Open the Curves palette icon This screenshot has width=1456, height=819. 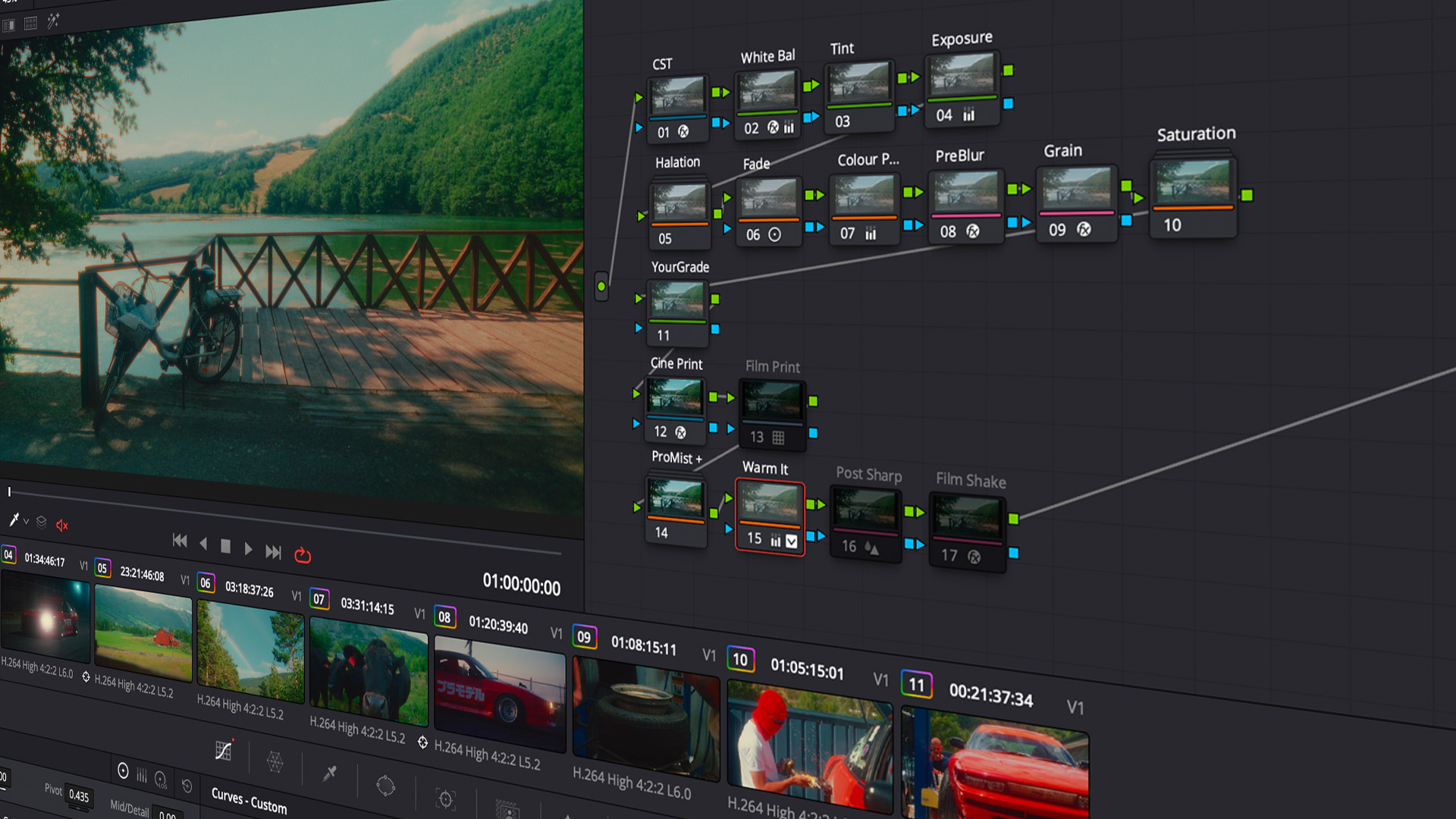point(223,750)
